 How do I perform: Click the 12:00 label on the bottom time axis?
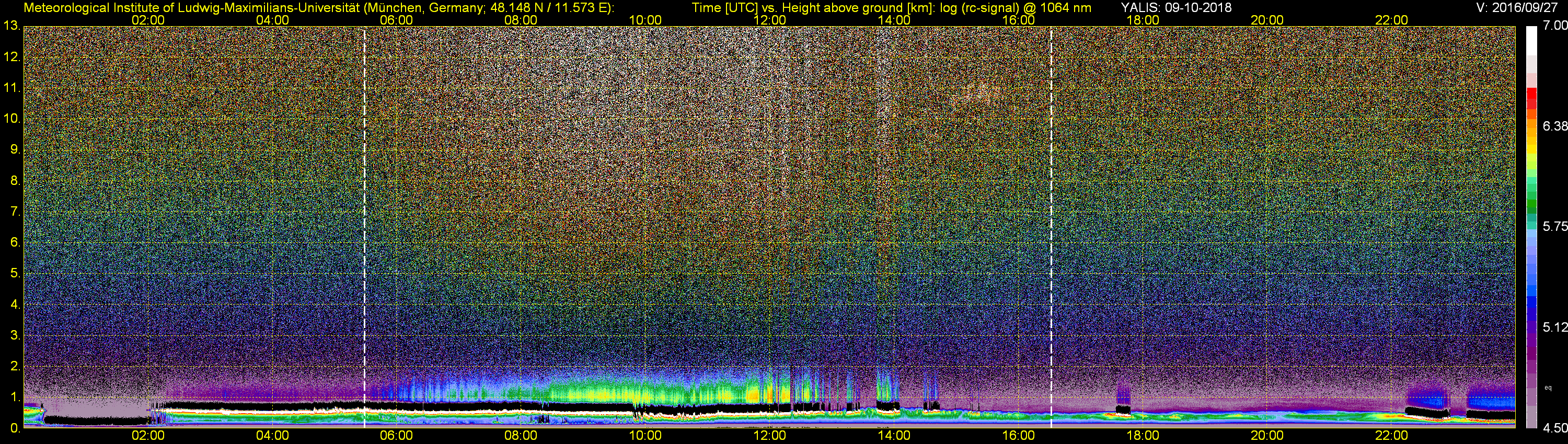769,436
